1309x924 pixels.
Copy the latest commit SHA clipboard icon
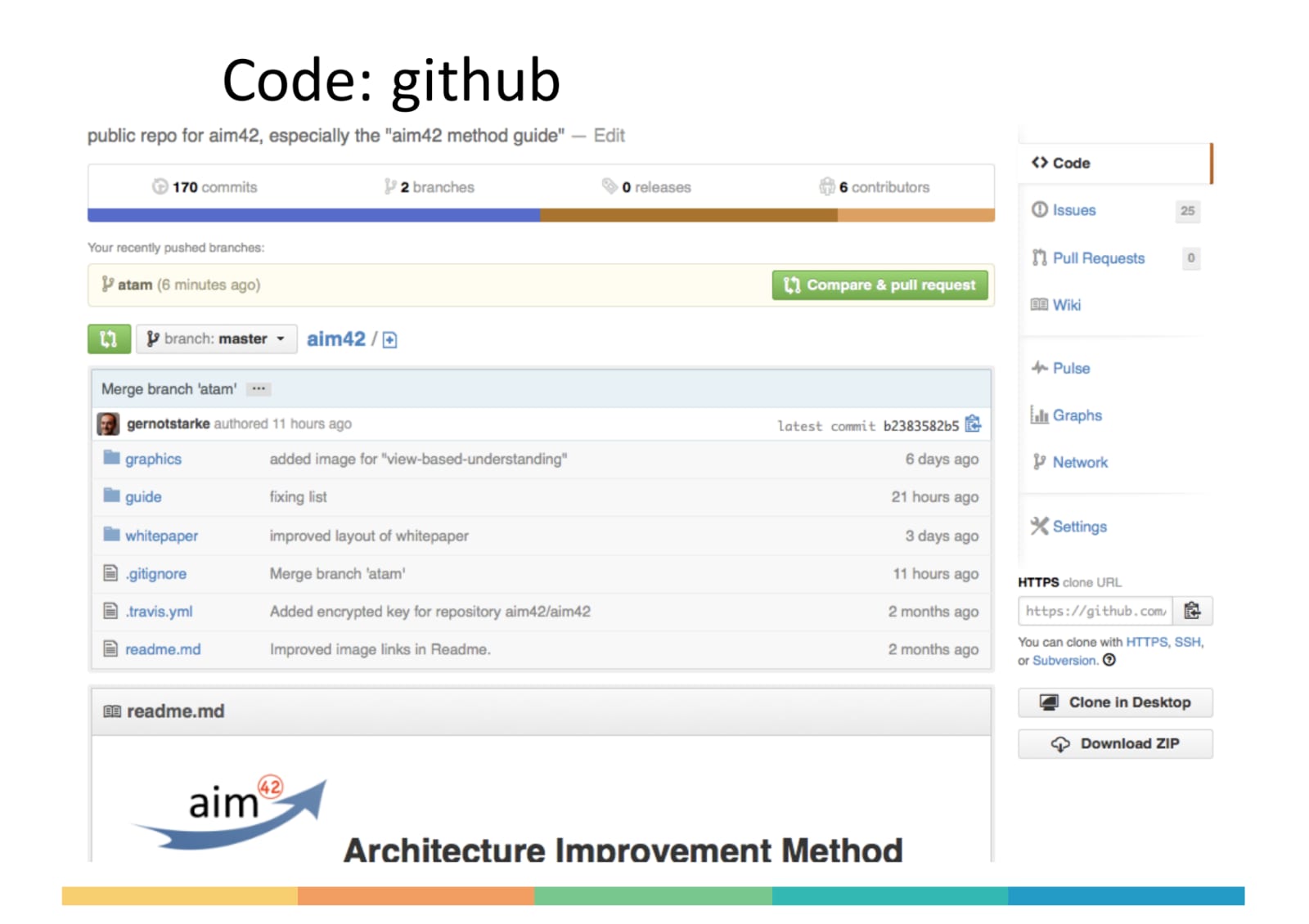point(973,424)
